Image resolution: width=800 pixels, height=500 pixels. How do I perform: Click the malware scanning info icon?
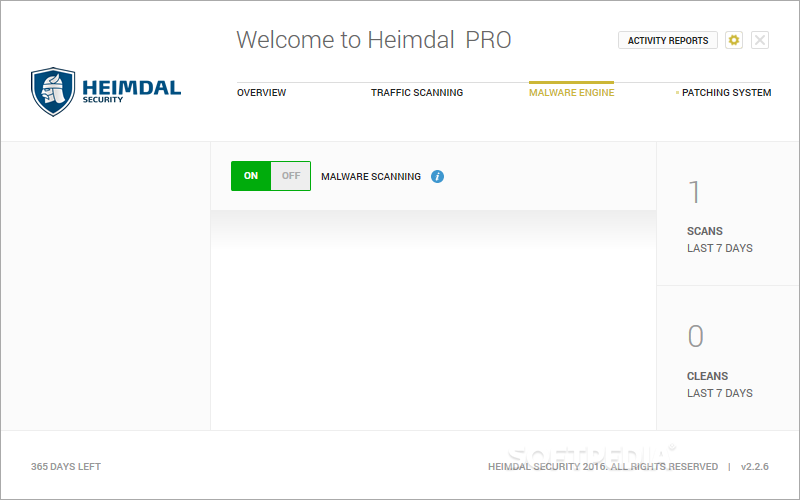pyautogui.click(x=437, y=177)
